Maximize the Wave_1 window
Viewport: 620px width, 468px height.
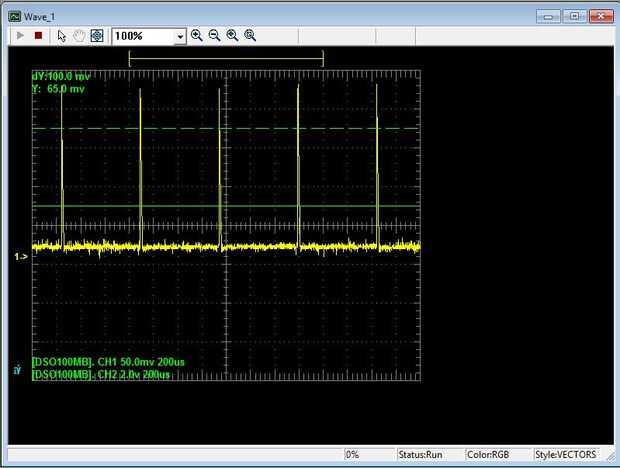575,16
